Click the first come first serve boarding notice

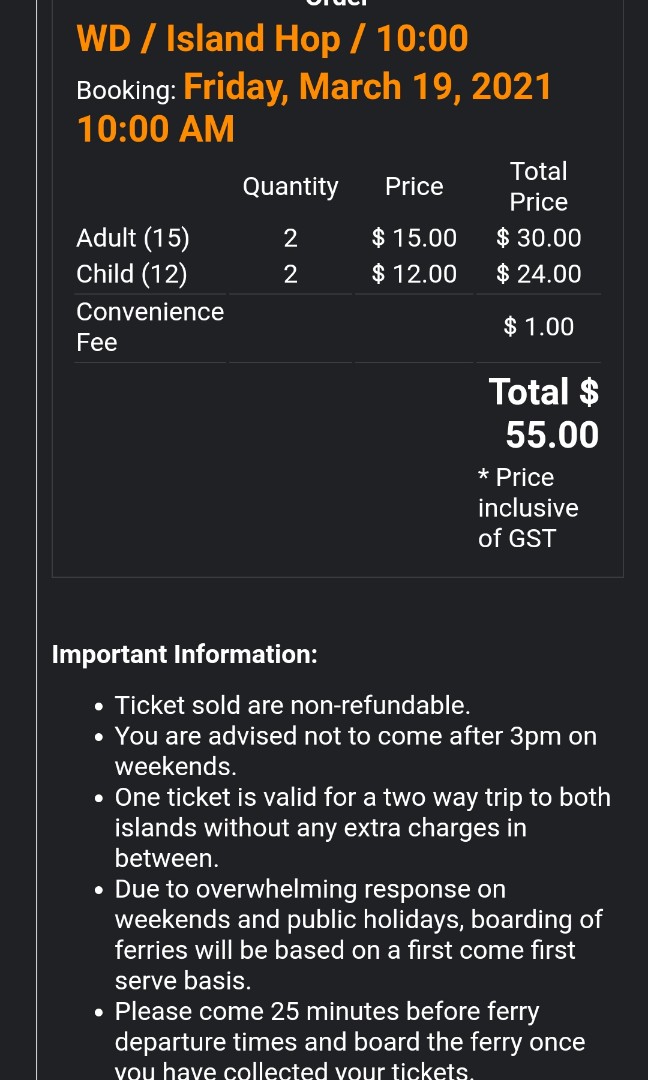[360, 935]
